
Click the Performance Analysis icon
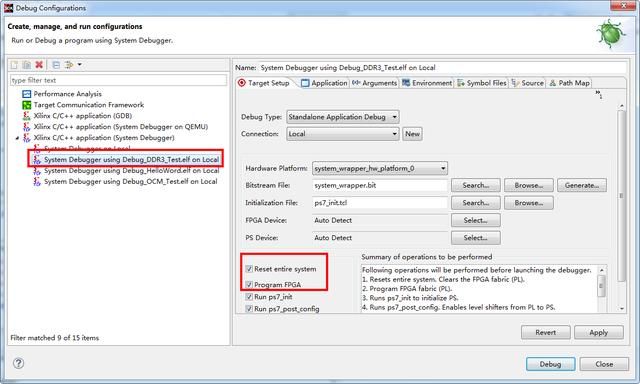pos(27,94)
